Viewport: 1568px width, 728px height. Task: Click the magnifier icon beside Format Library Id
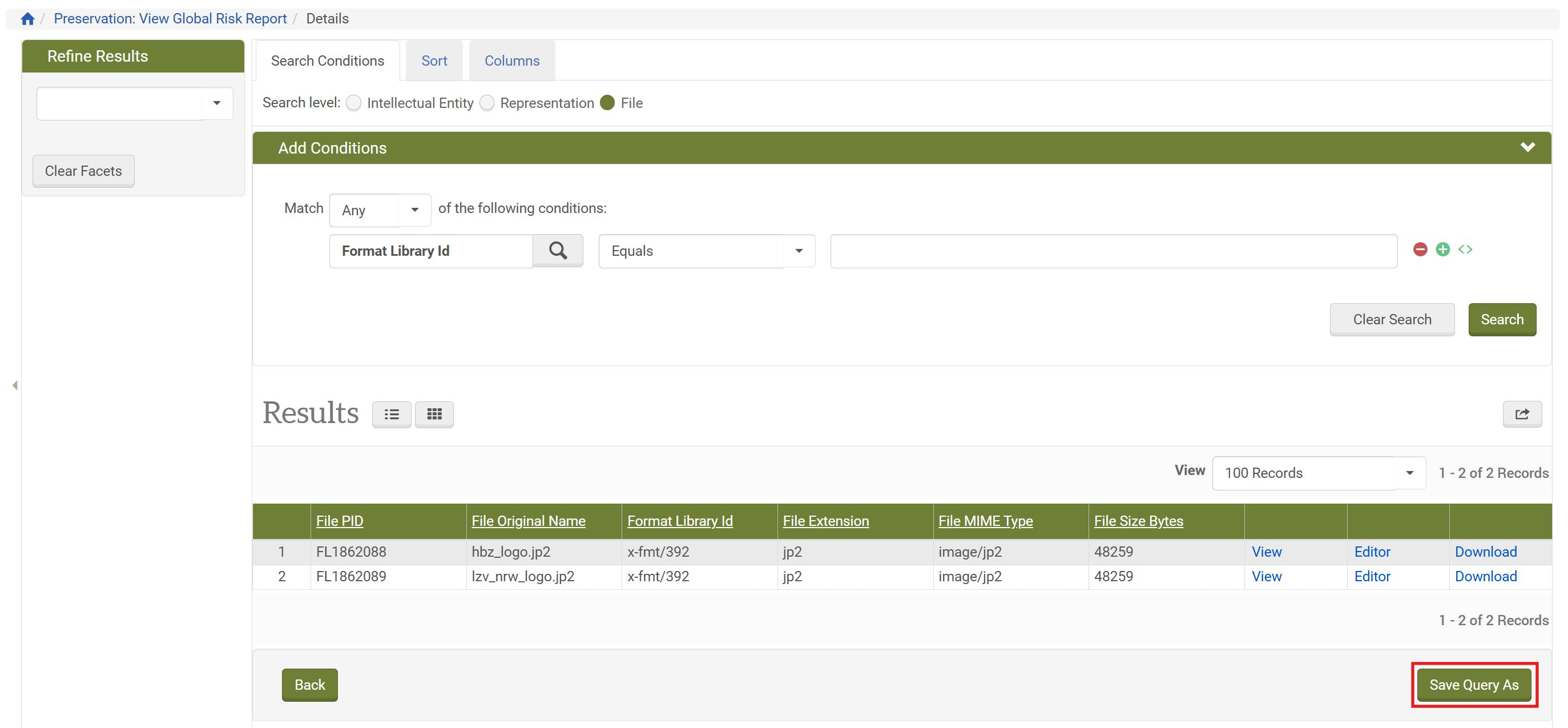coord(558,251)
